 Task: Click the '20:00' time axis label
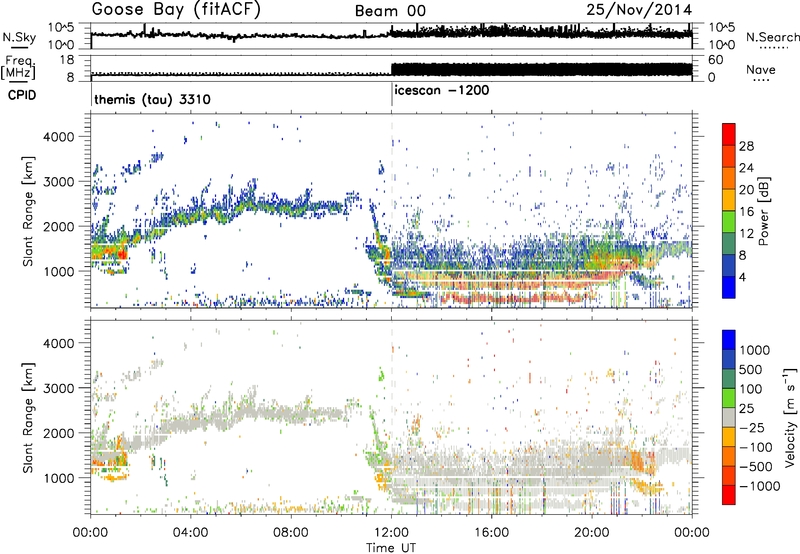[x=592, y=533]
